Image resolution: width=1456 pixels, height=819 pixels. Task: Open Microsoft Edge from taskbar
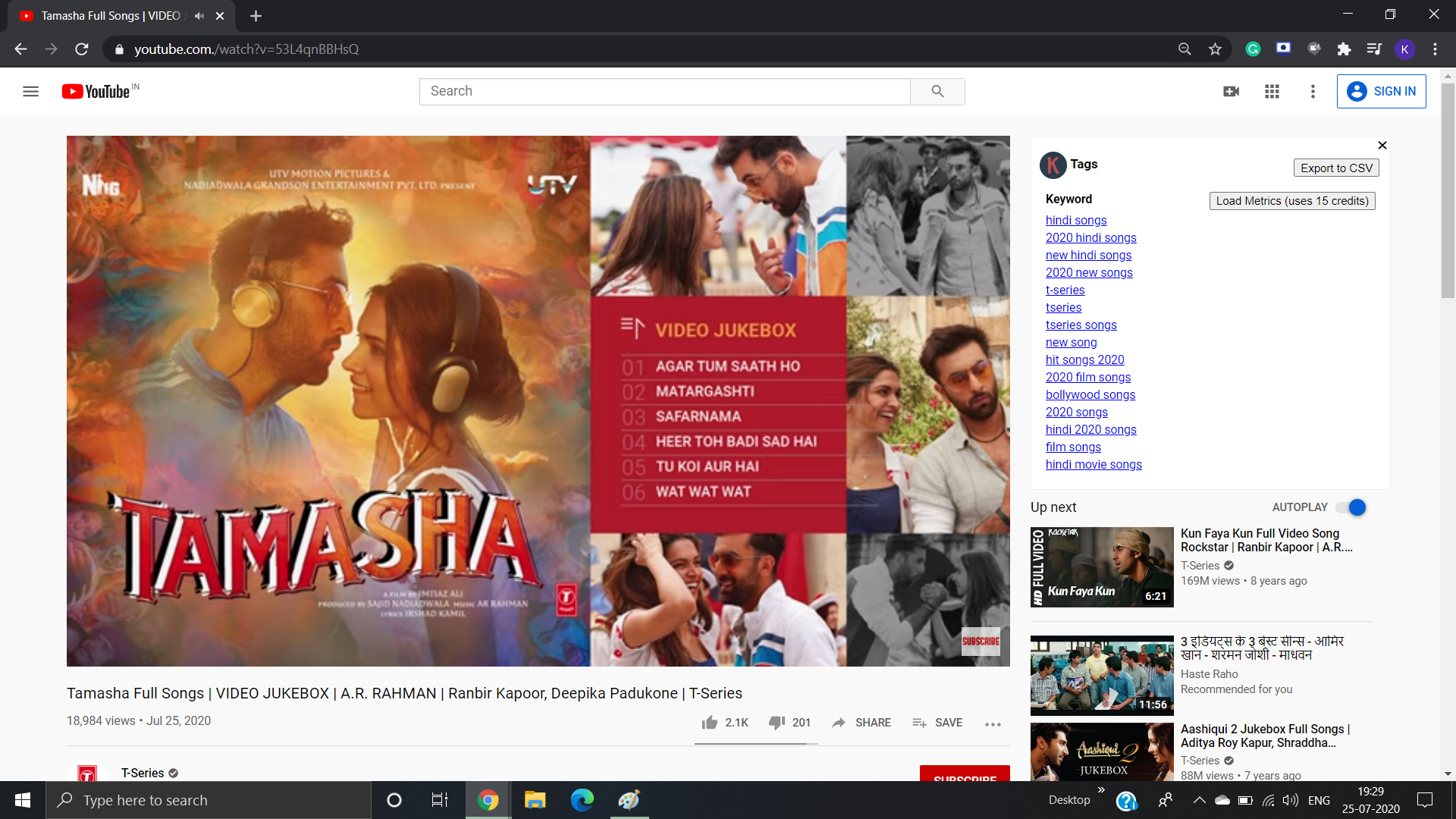click(582, 800)
